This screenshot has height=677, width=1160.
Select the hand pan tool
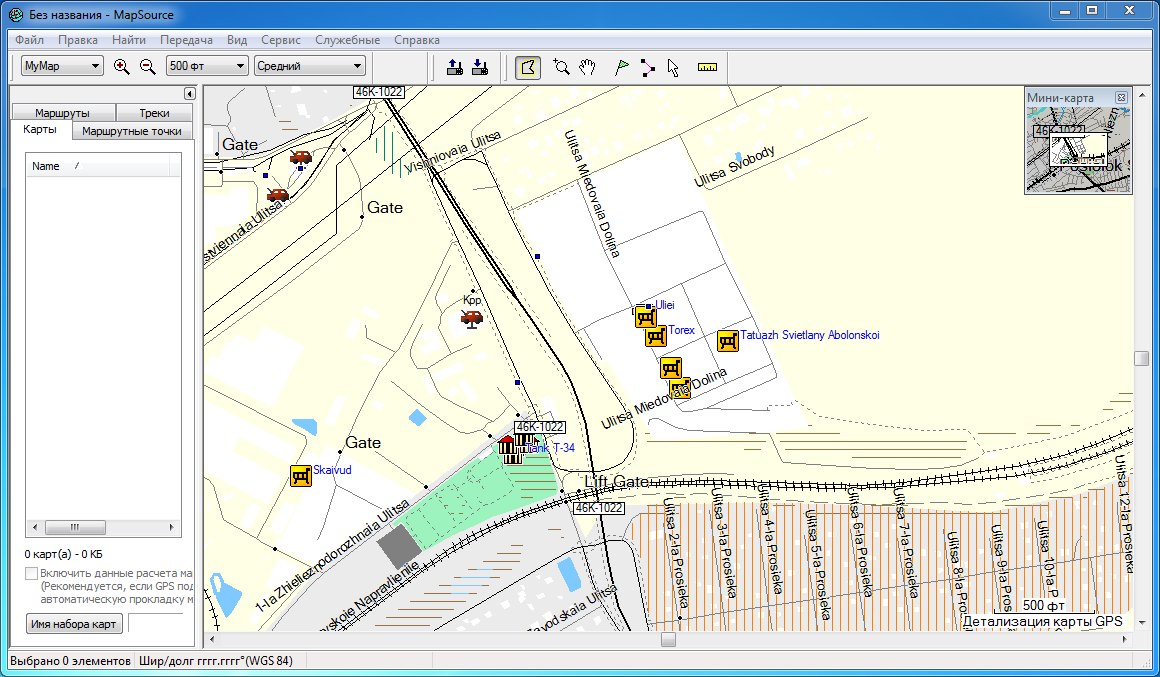(587, 67)
